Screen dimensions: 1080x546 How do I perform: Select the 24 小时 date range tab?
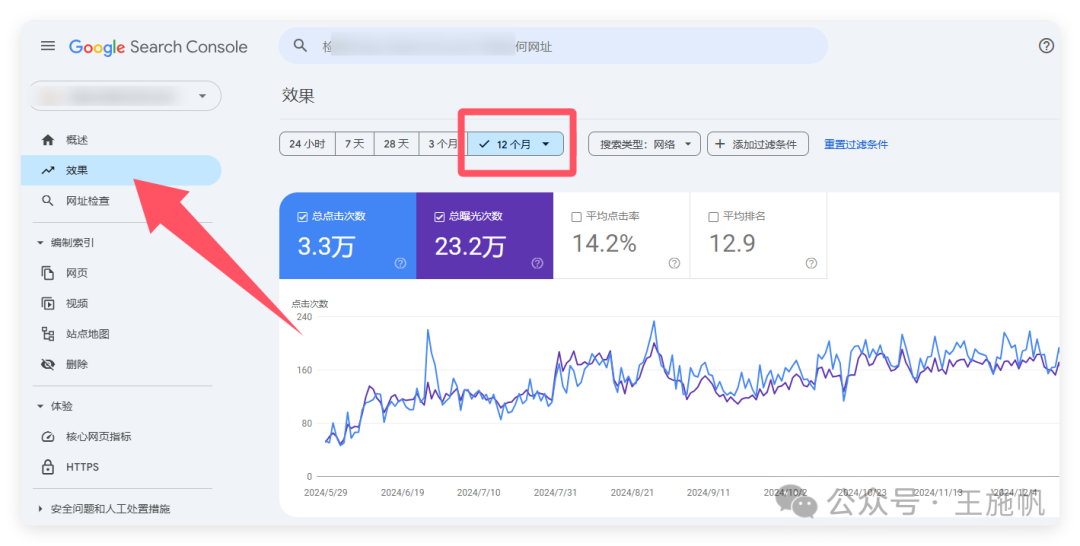(307, 144)
